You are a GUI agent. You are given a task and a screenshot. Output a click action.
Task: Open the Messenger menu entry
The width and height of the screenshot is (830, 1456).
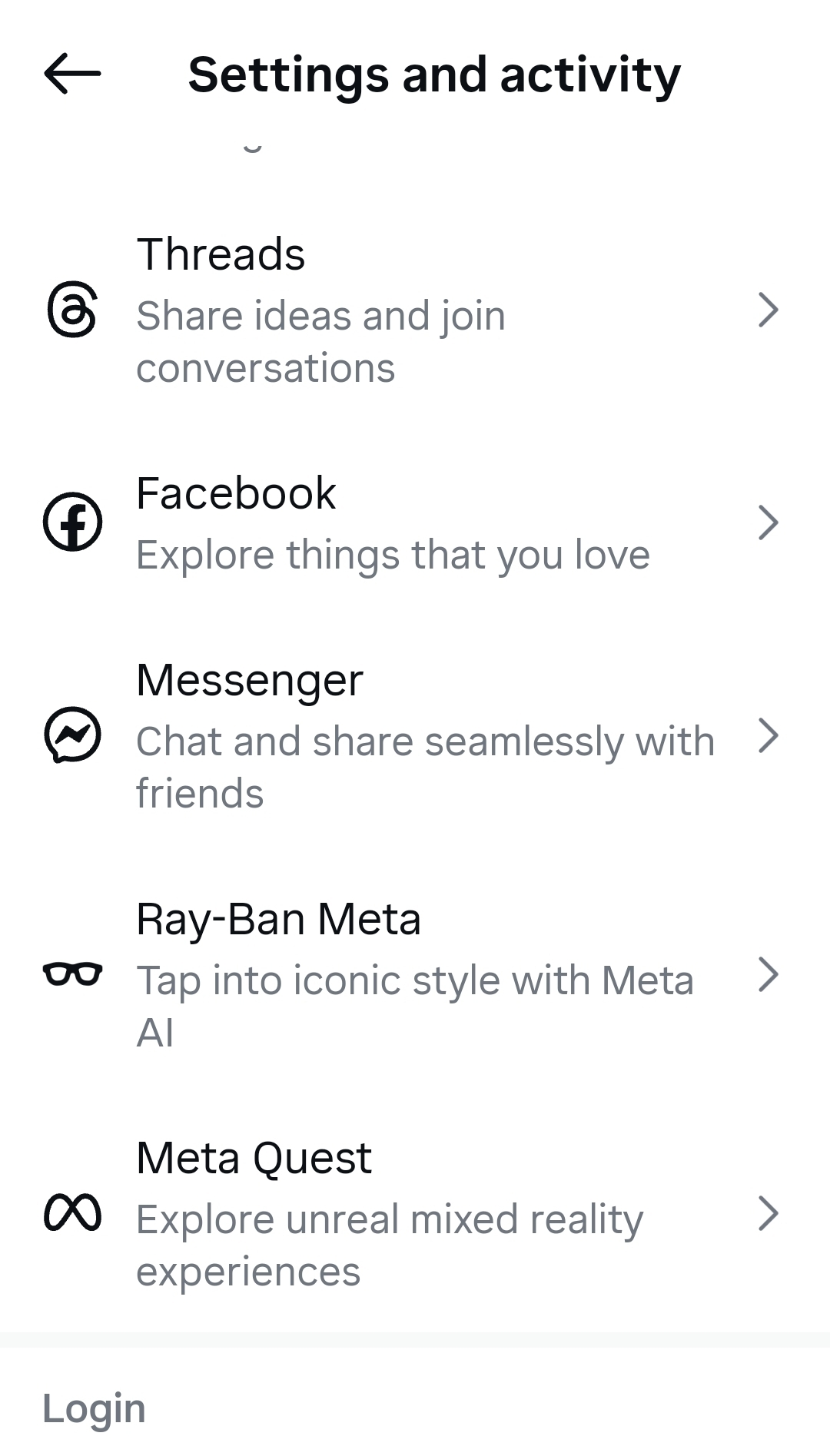249,680
